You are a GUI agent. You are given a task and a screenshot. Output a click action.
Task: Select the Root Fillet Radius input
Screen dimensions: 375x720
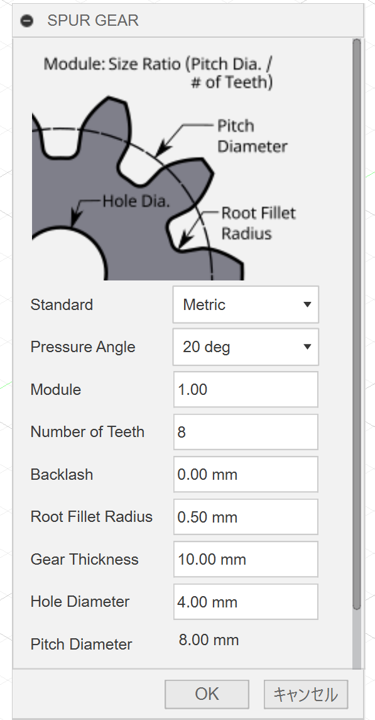click(x=246, y=517)
